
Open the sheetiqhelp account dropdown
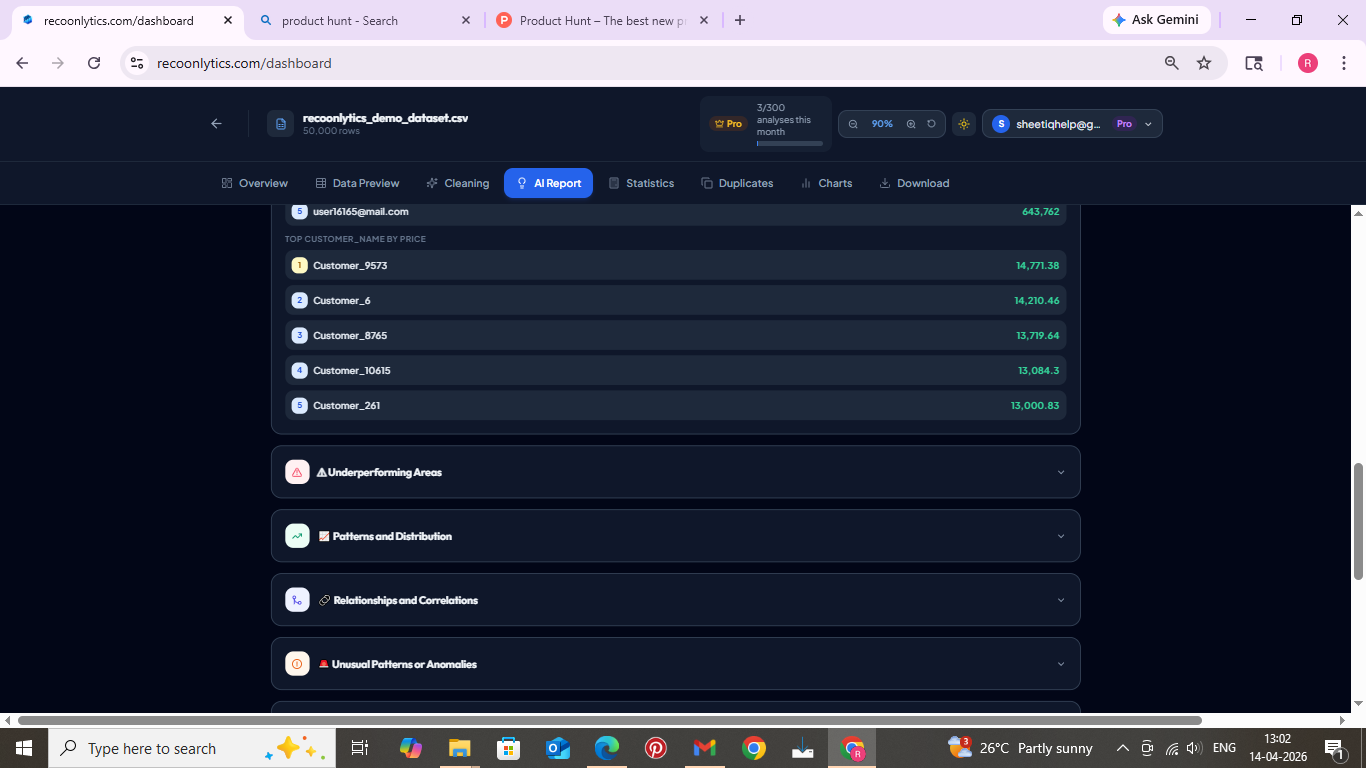[1072, 124]
